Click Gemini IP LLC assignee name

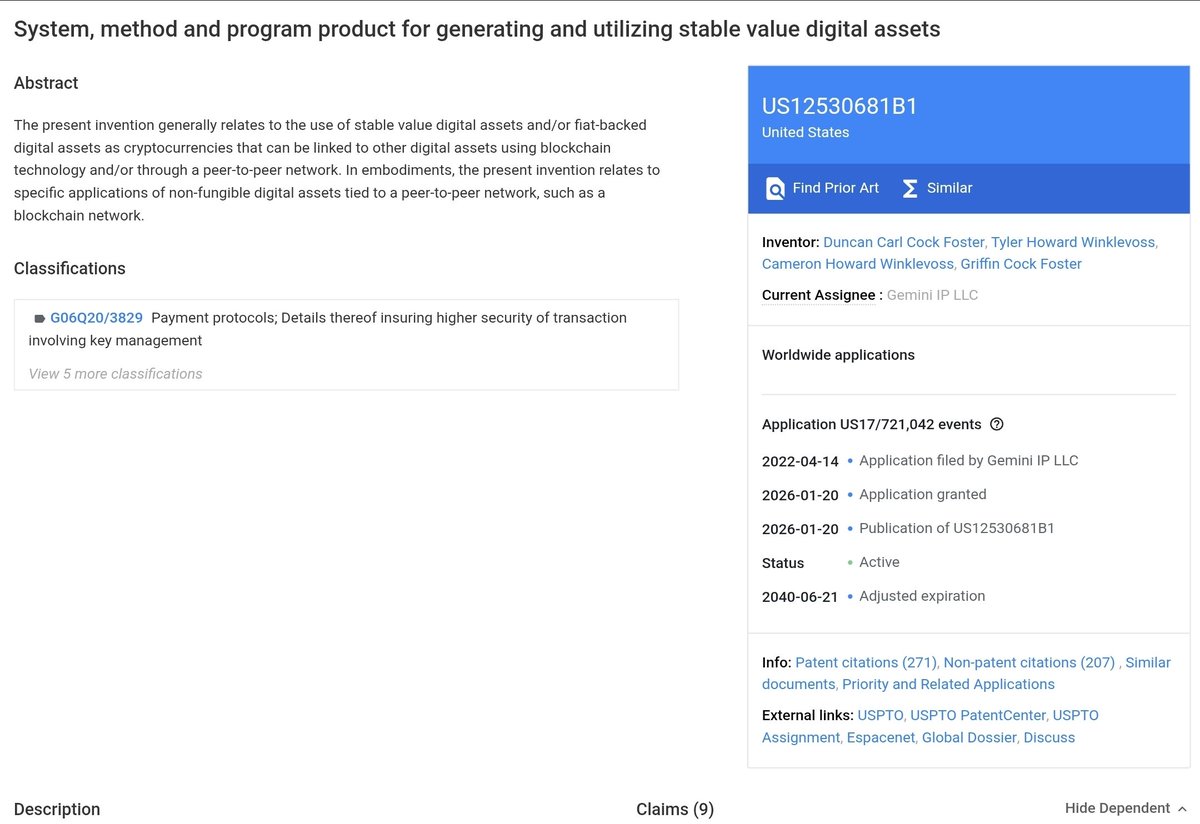[932, 295]
